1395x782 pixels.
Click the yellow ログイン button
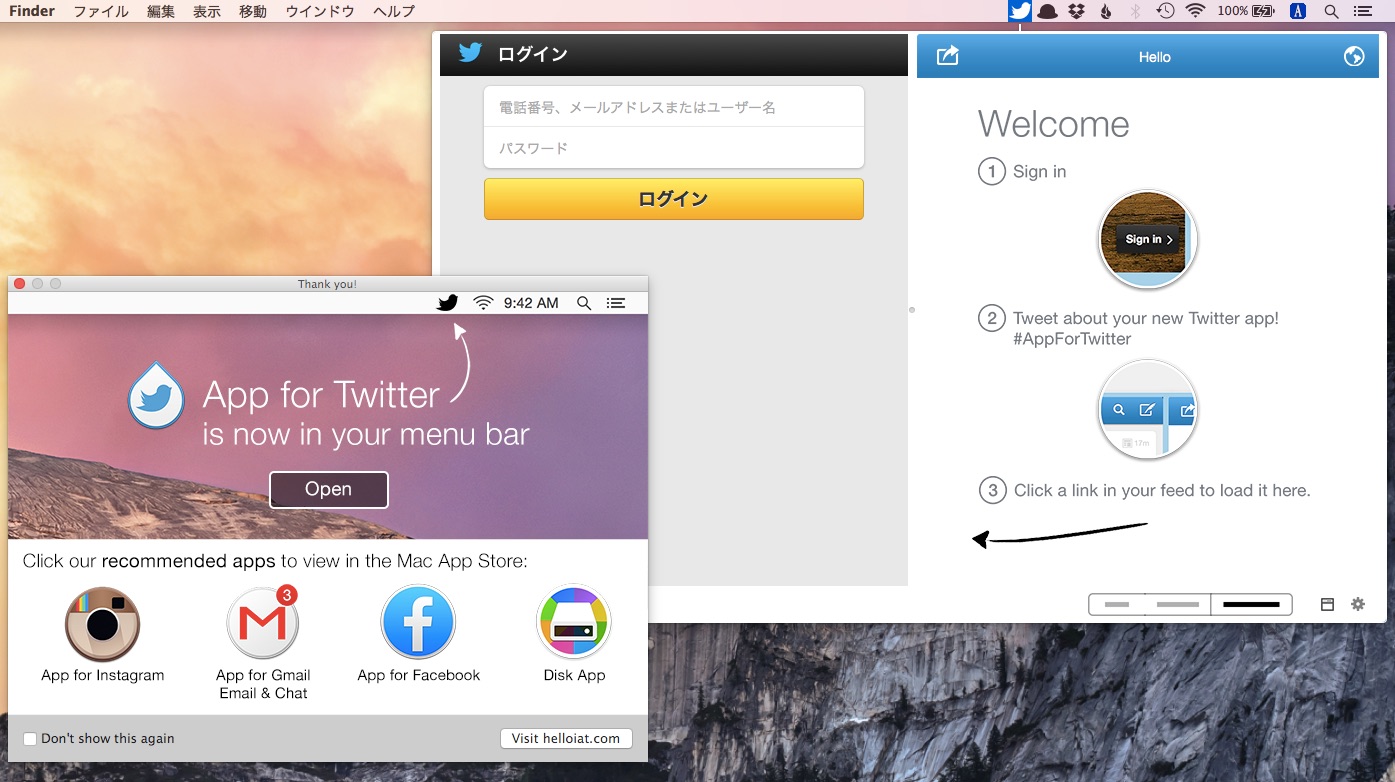pyautogui.click(x=673, y=199)
